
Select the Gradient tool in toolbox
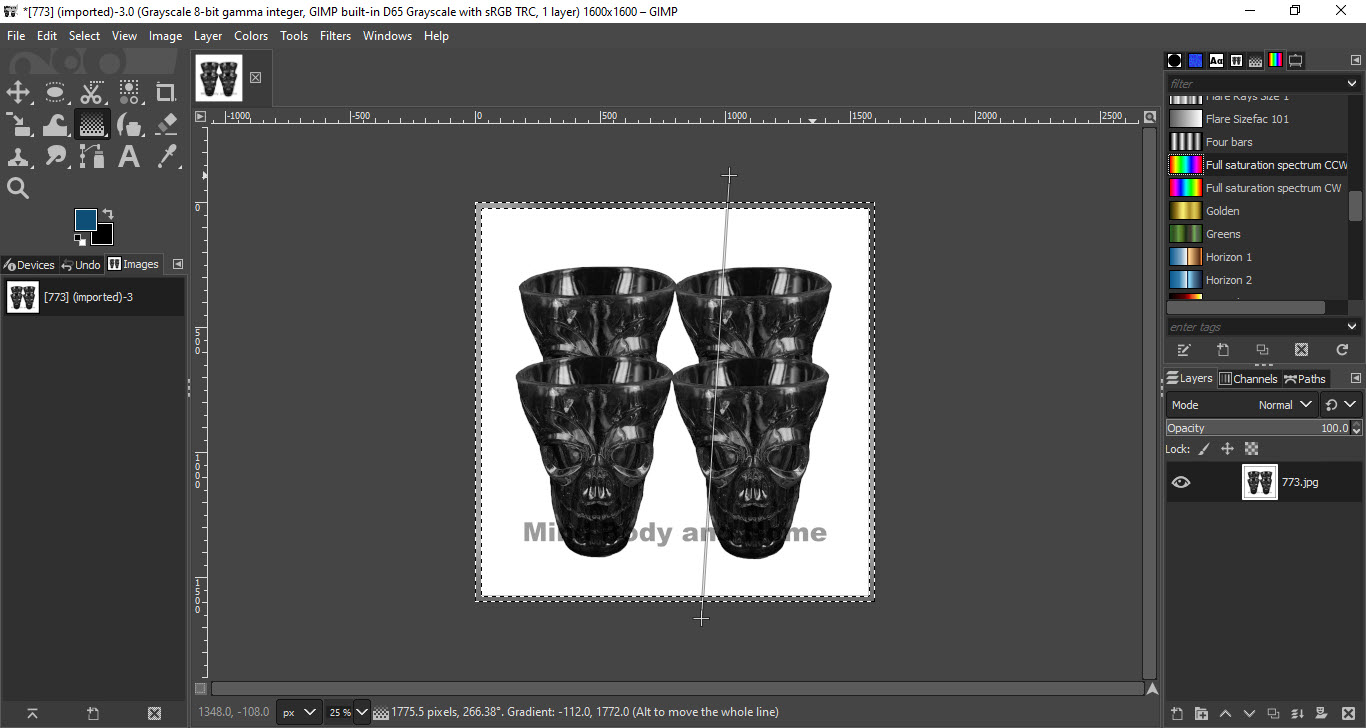click(92, 125)
